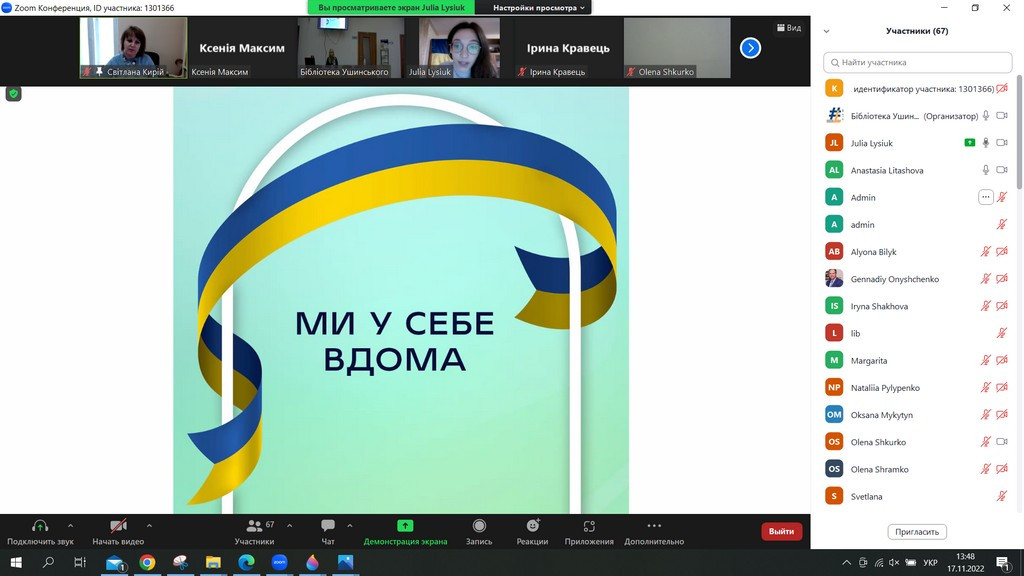Show next video thumbnails with the blue arrow
Image resolution: width=1024 pixels, height=576 pixels.
click(x=750, y=48)
